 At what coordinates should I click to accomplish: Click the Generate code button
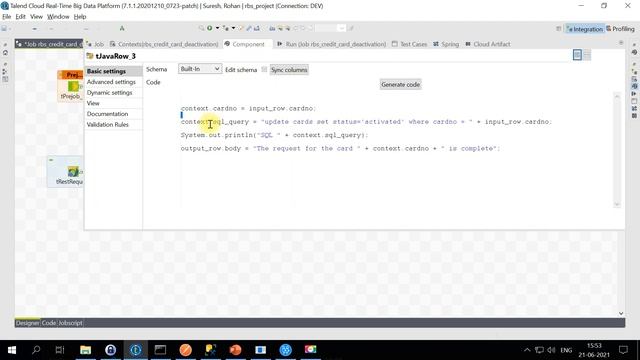point(400,84)
